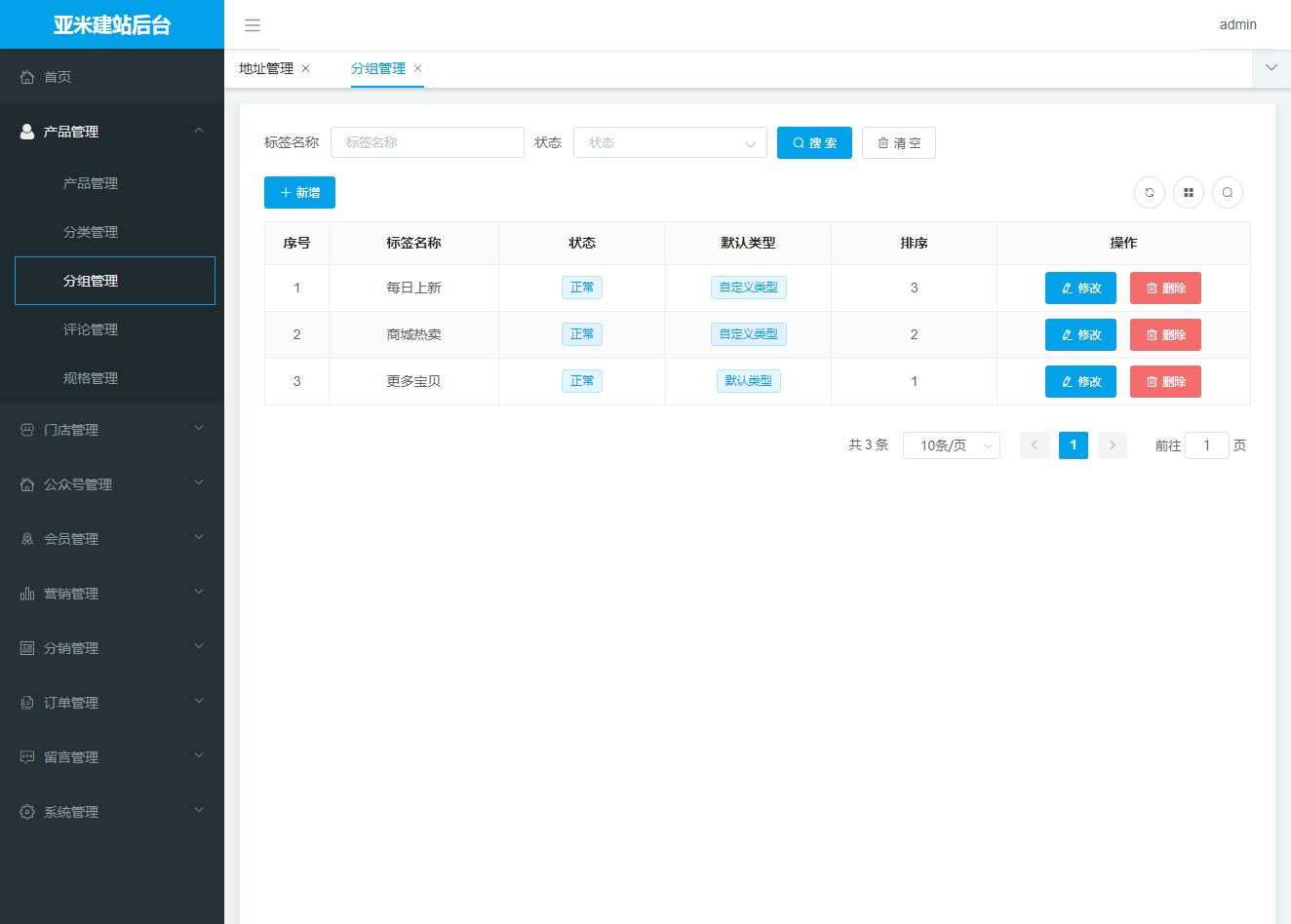Go to 首页 in the sidebar
Viewport: 1291px width, 924px height.
(58, 77)
